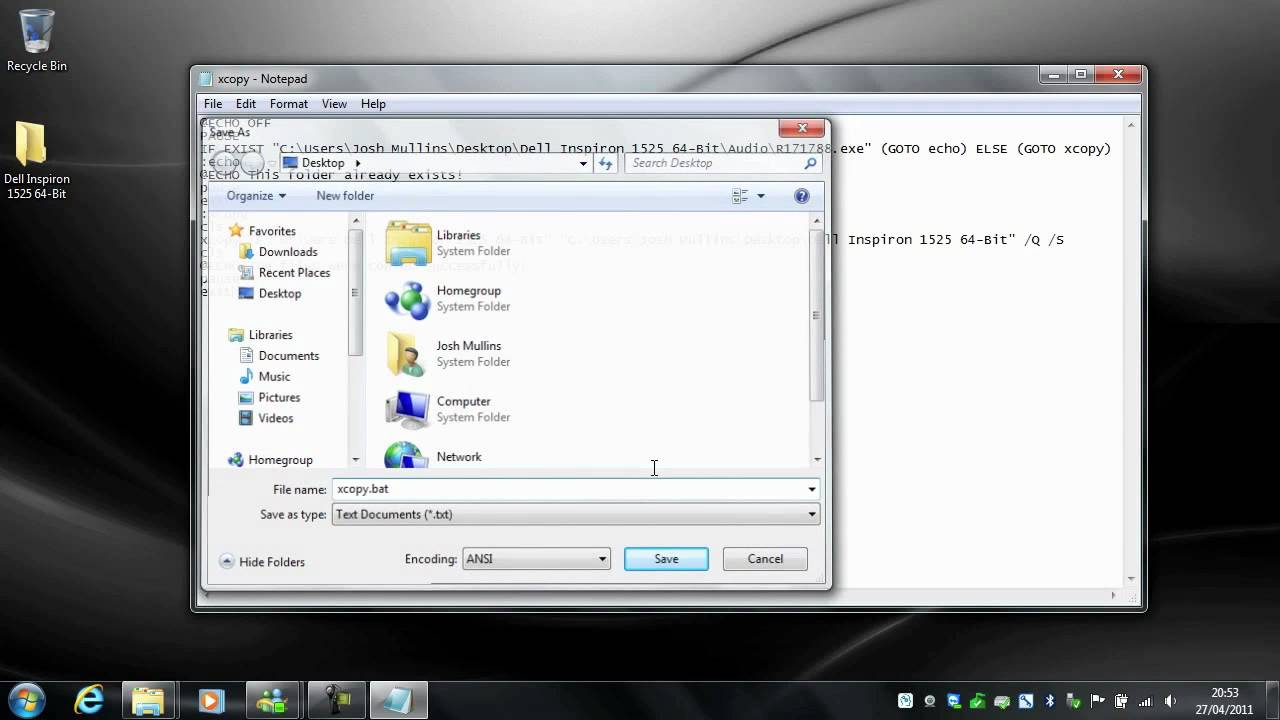1280x720 pixels.
Task: Click Hide Folders at the dialog bottom
Action: [x=262, y=562]
